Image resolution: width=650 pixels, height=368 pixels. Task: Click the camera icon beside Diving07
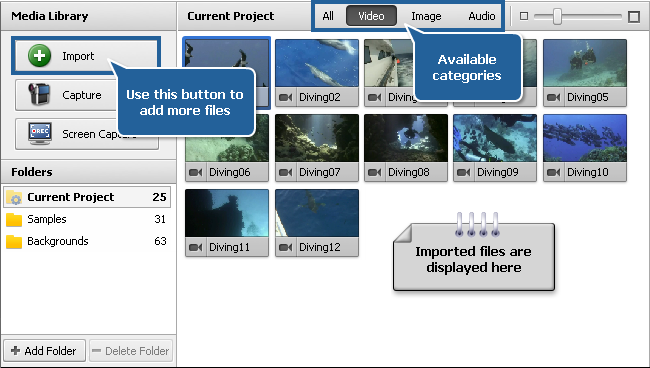(285, 172)
